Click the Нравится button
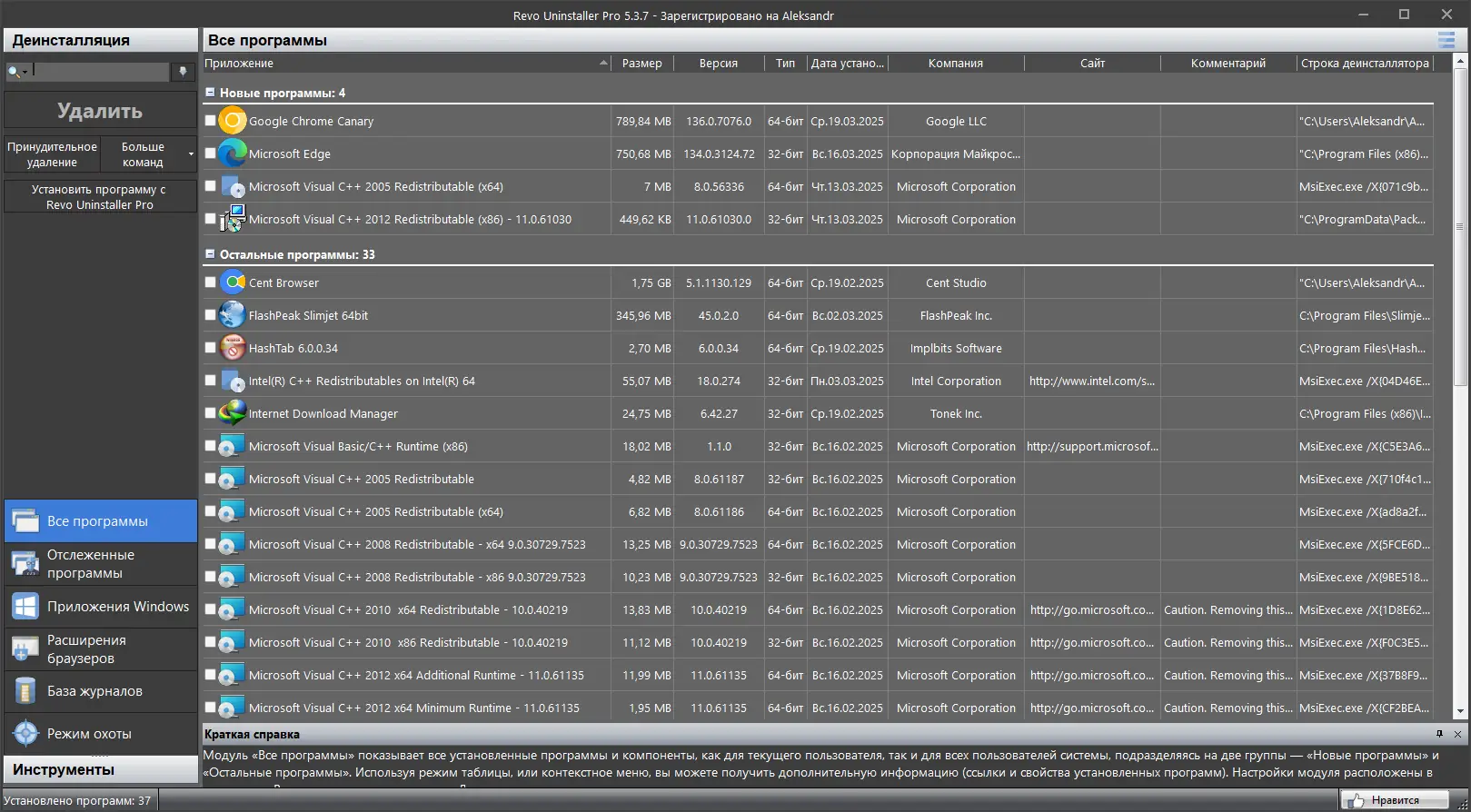Screen dimensions: 1471x812 [x=1394, y=800]
